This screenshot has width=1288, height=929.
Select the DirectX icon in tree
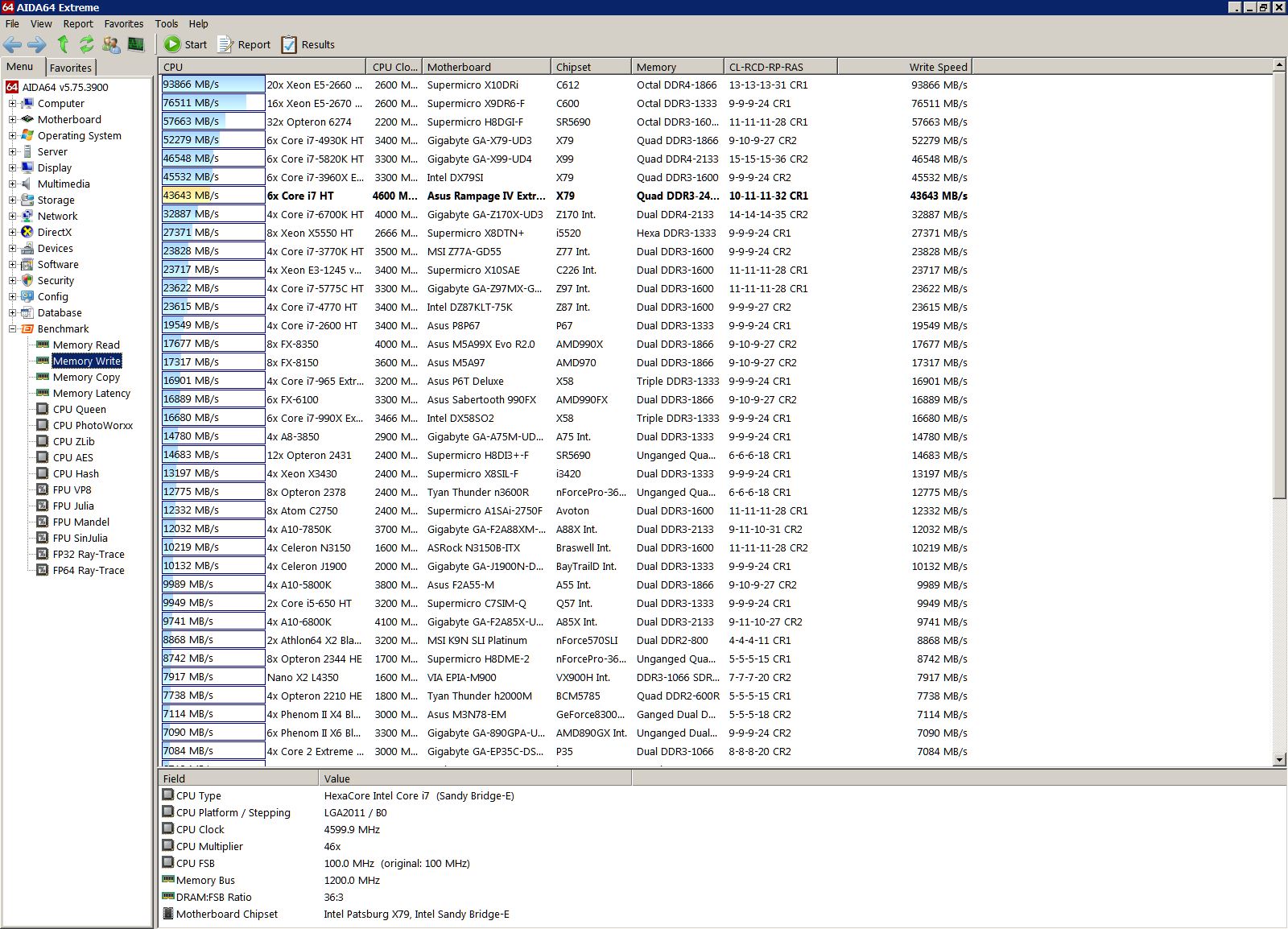click(x=27, y=232)
